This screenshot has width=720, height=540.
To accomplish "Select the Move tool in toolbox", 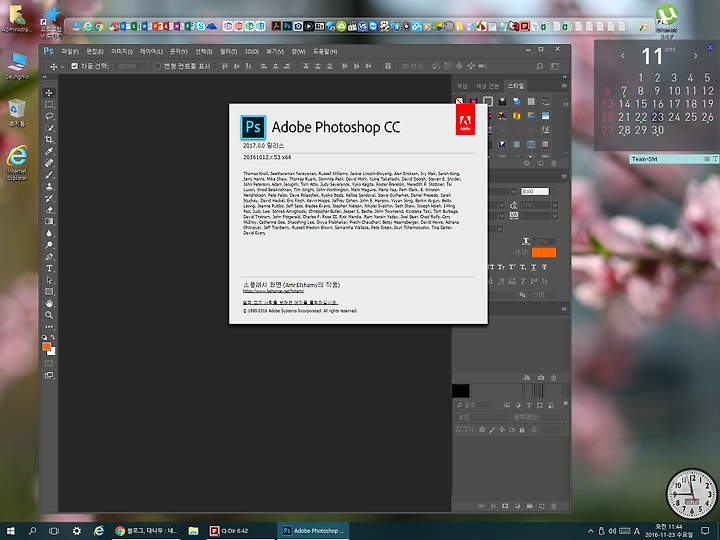I will tap(49, 93).
